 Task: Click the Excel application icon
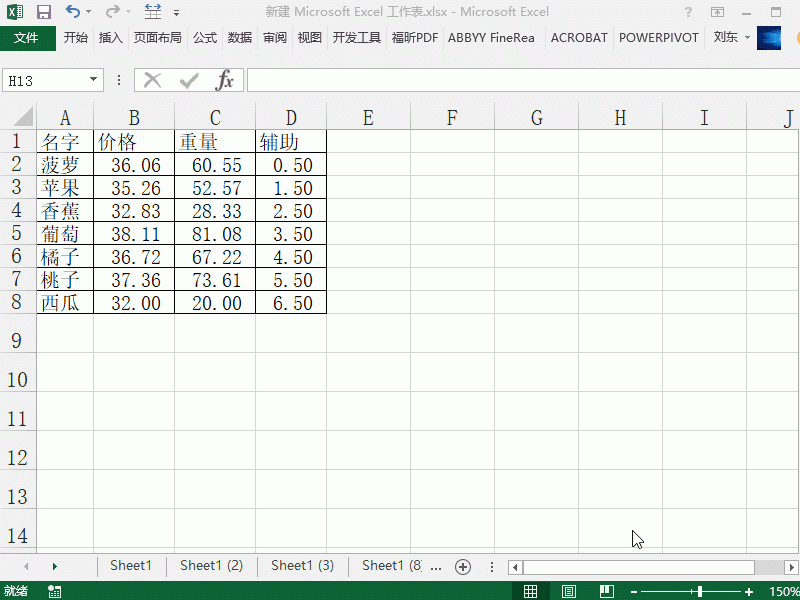click(14, 11)
